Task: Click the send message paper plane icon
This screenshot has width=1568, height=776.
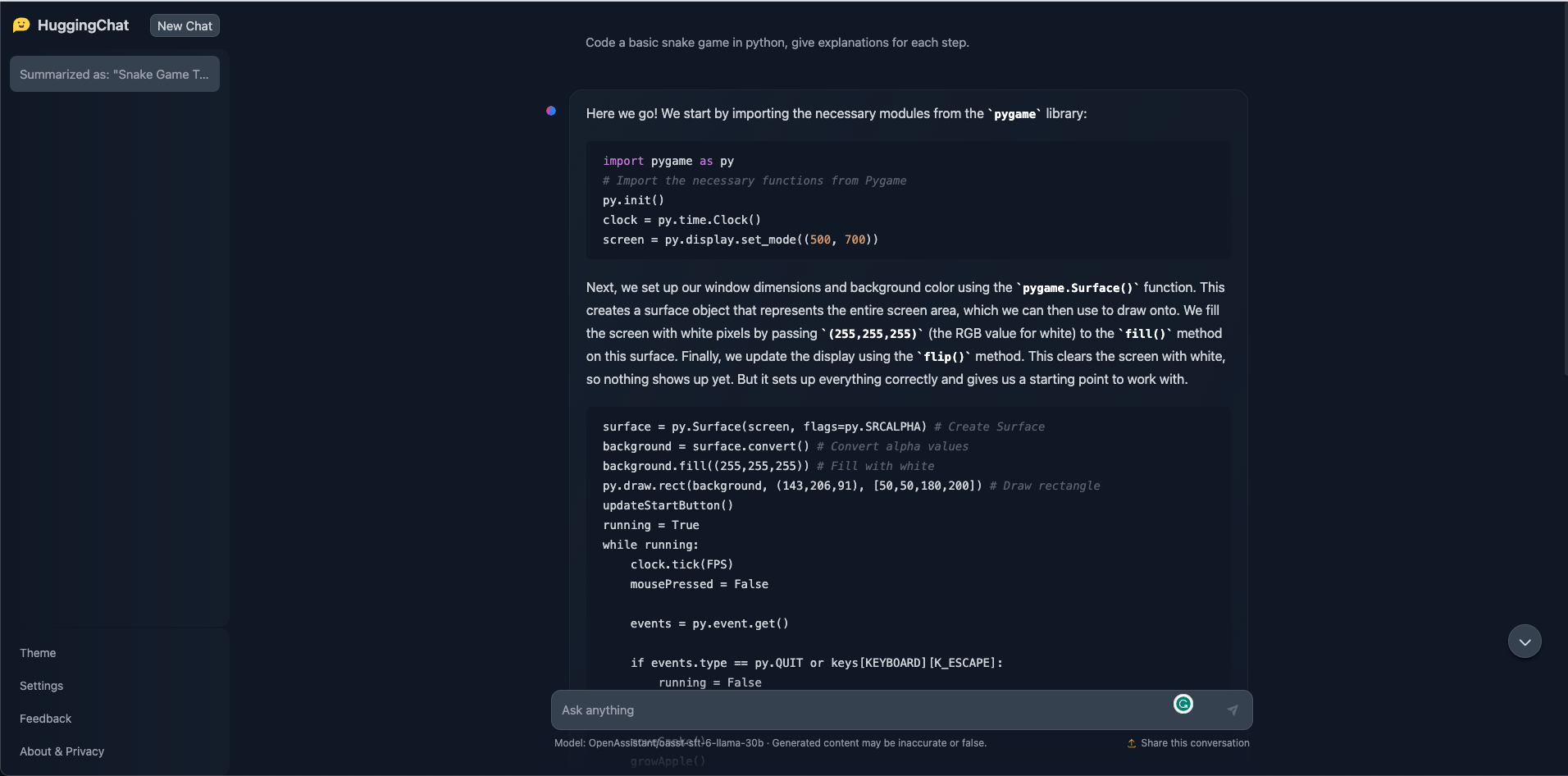Action: [x=1233, y=710]
